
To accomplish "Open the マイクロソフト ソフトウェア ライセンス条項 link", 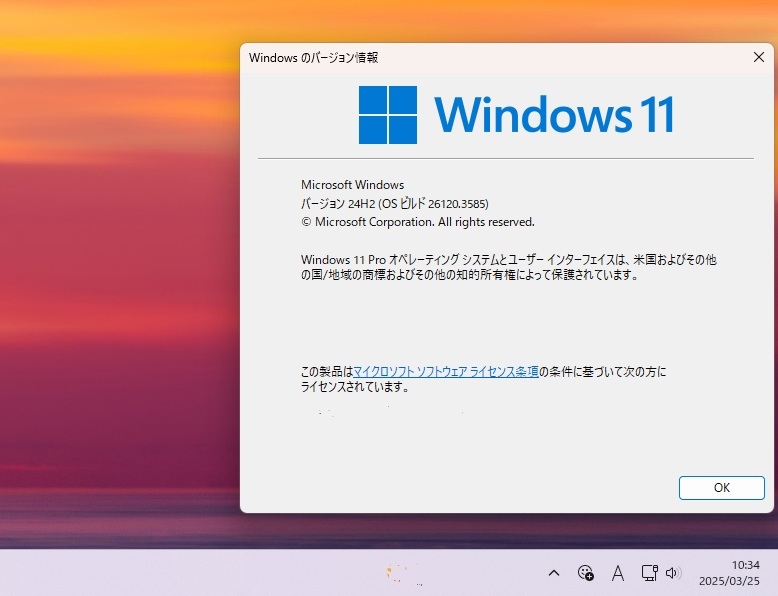I will [x=446, y=372].
